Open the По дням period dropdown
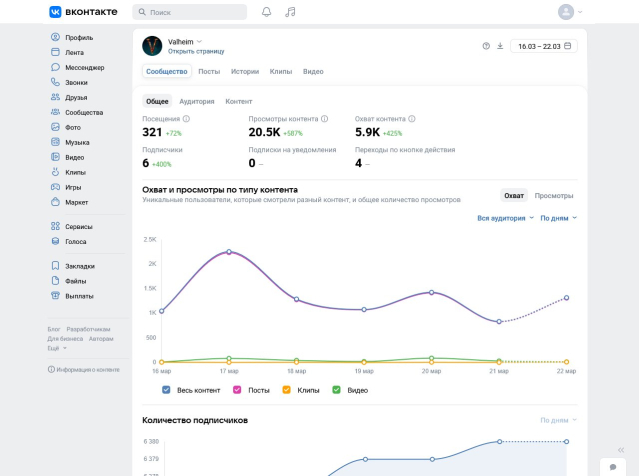 coord(558,217)
